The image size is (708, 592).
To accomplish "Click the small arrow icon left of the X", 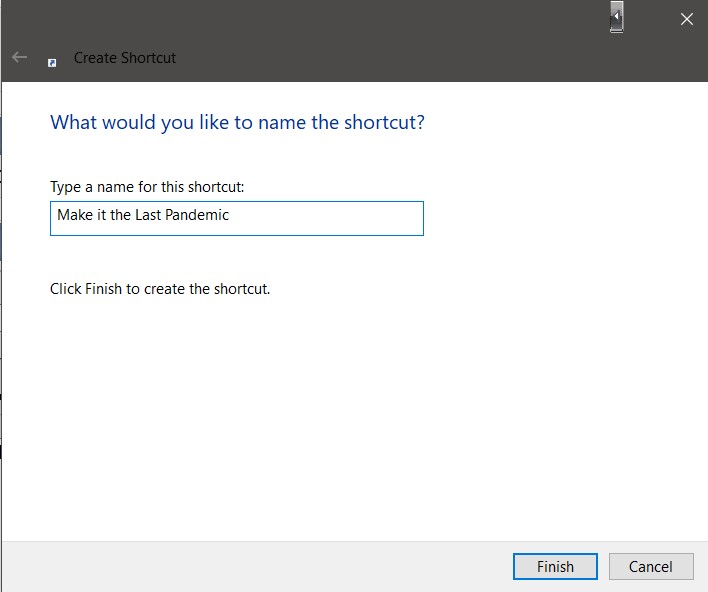I will (x=617, y=17).
